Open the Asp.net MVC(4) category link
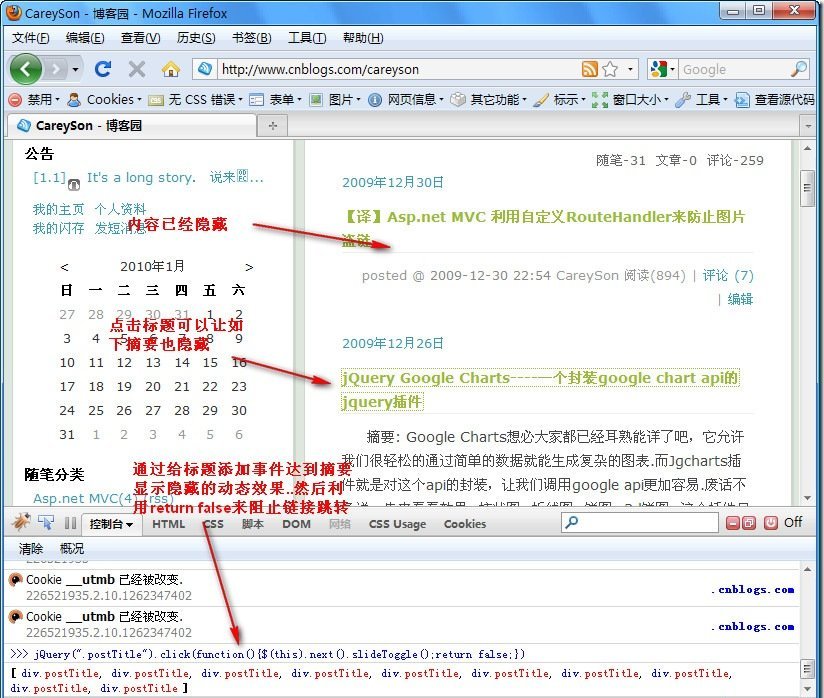 click(83, 498)
